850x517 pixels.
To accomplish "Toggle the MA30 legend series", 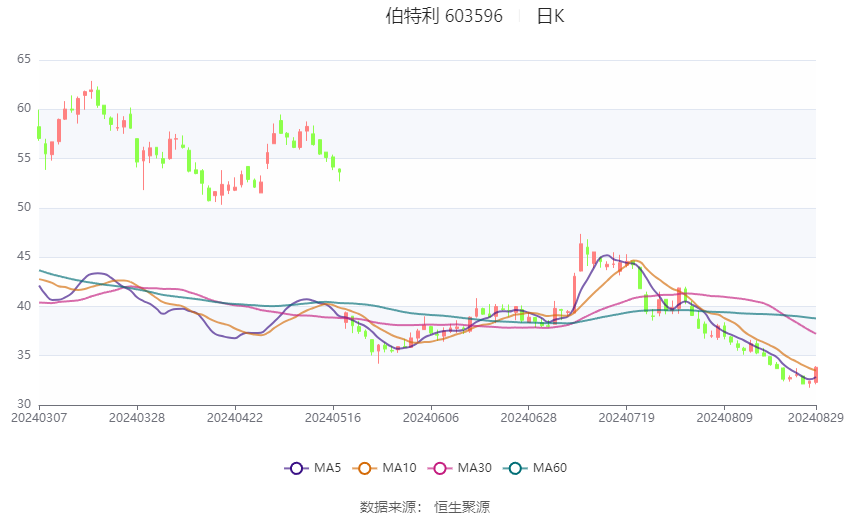I will [460, 468].
